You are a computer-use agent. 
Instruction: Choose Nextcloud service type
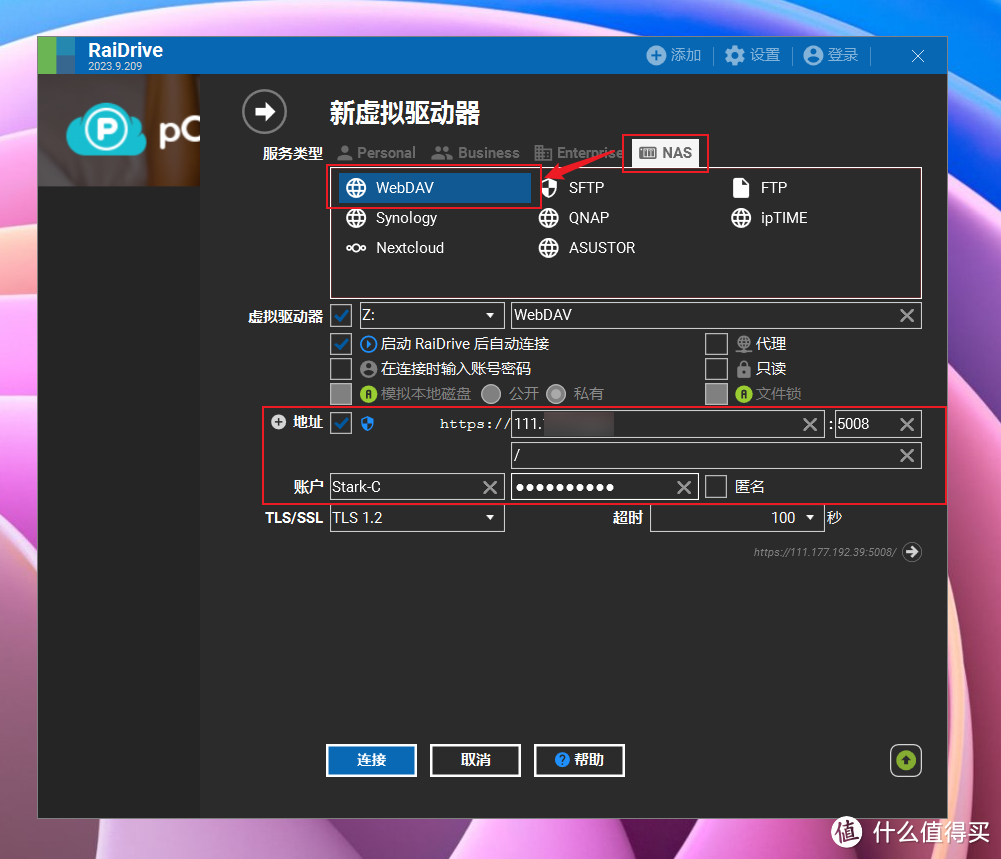395,248
